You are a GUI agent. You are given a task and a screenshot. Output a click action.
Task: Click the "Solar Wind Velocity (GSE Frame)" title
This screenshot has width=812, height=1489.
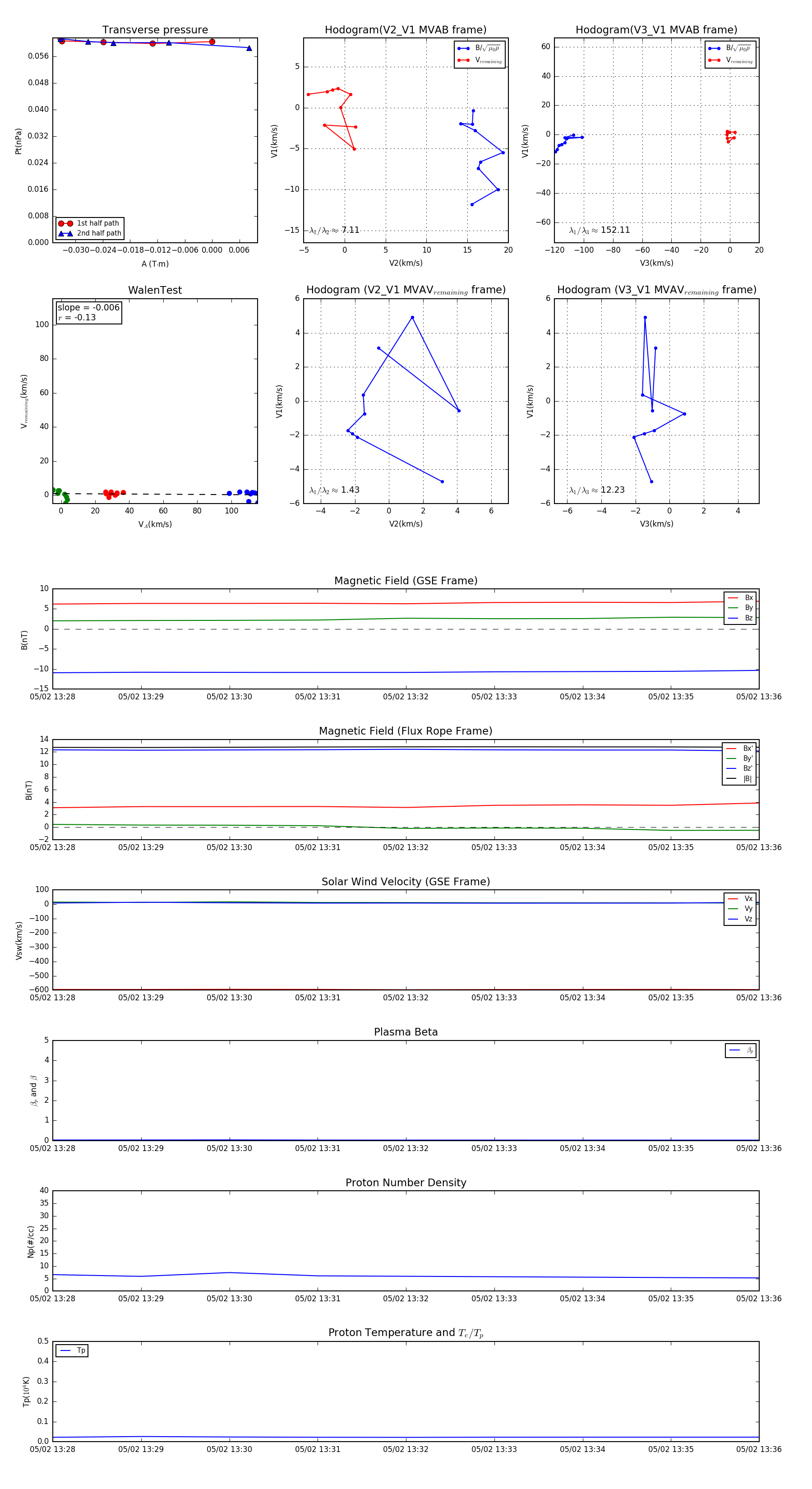tap(406, 882)
